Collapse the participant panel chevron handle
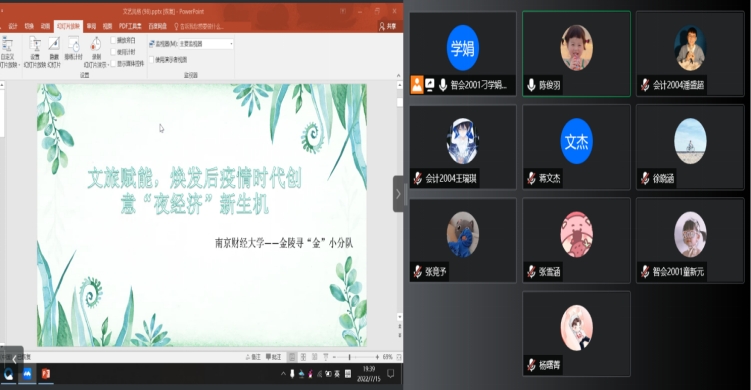The width and height of the screenshot is (751, 390). (x=398, y=194)
